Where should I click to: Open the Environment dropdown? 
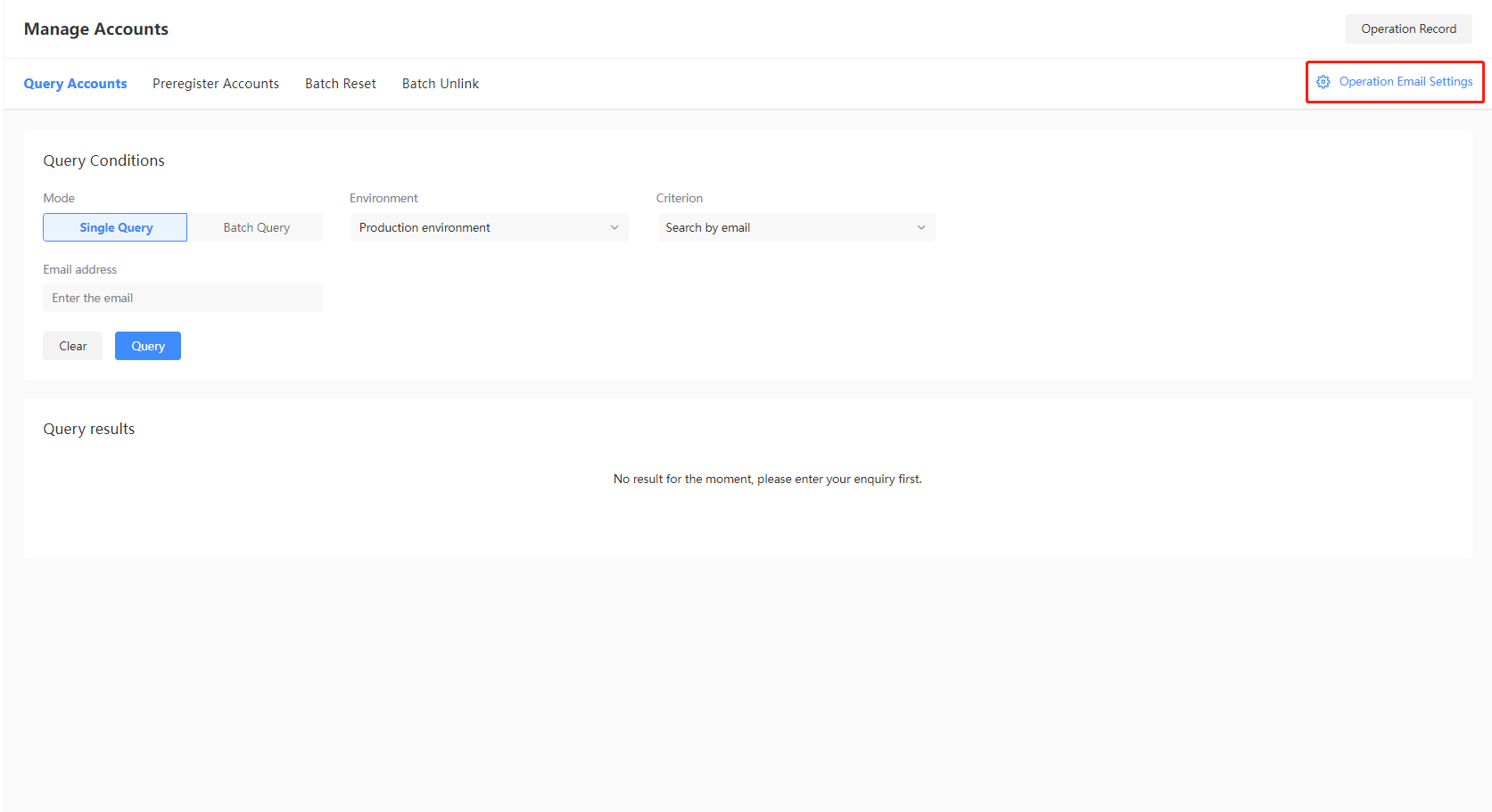click(x=489, y=227)
